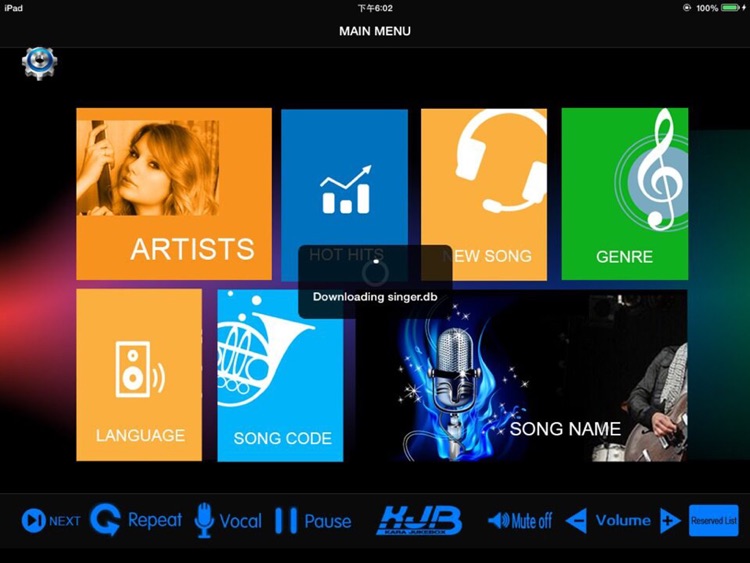The image size is (750, 563).
Task: Open the SONG NAME microphone tile
Action: point(521,375)
